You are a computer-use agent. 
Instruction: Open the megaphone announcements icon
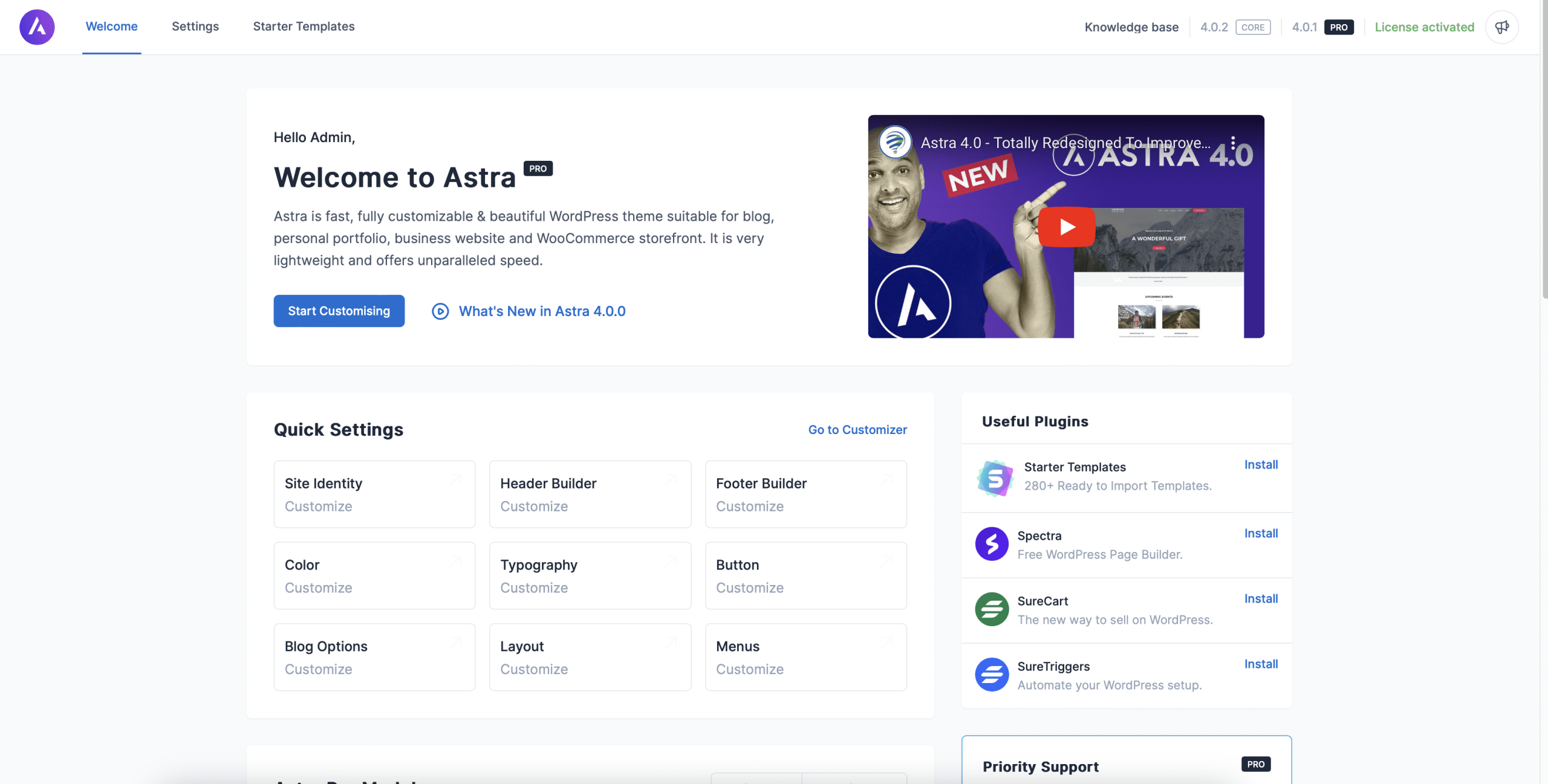pos(1501,27)
